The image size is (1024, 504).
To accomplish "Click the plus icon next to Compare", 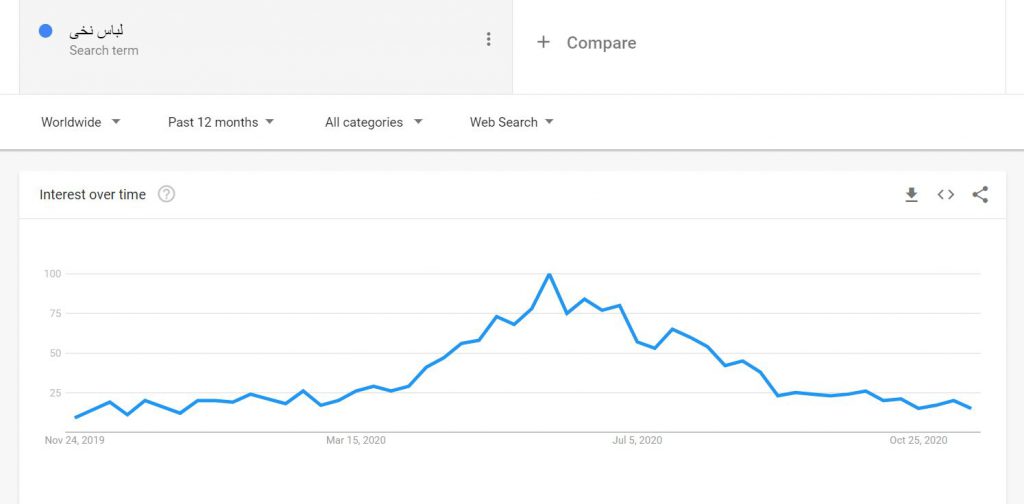I will pos(543,42).
